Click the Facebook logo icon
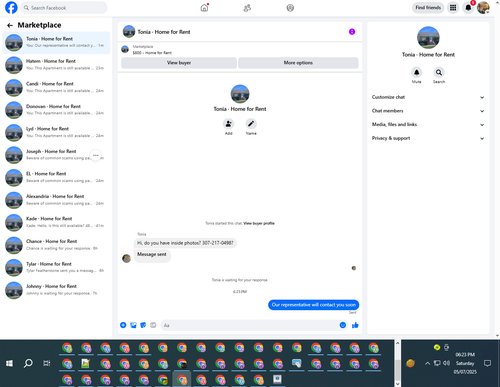500x387 pixels. pos(11,7)
